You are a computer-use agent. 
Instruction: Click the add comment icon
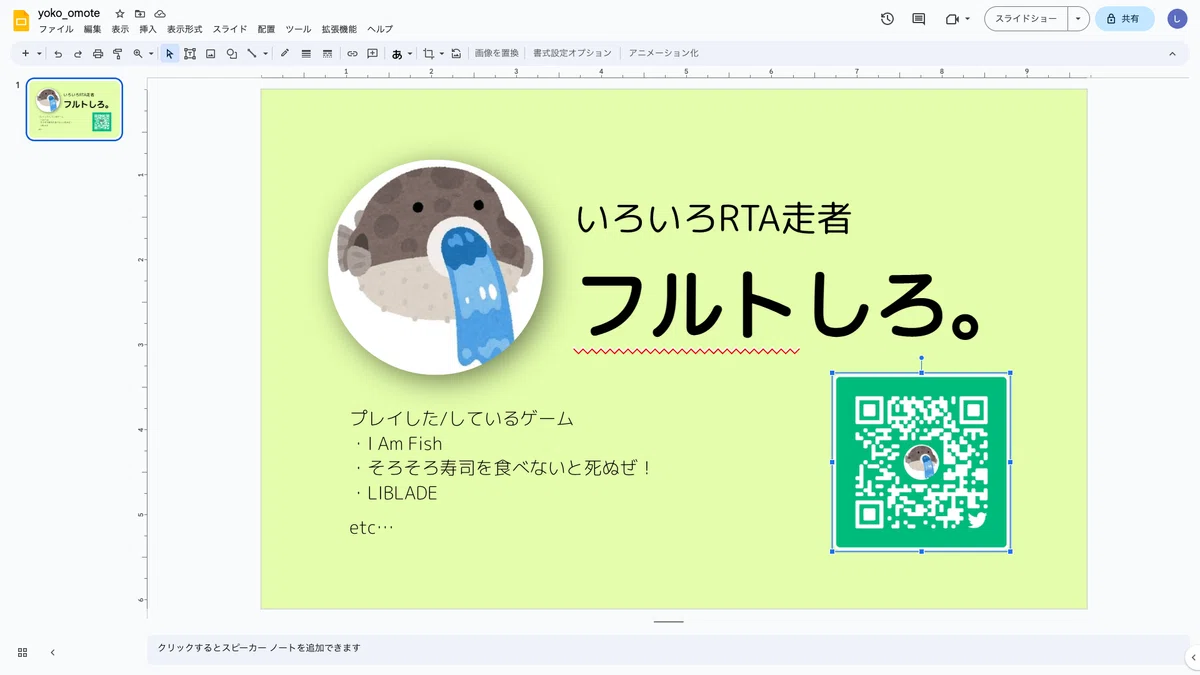[x=373, y=53]
